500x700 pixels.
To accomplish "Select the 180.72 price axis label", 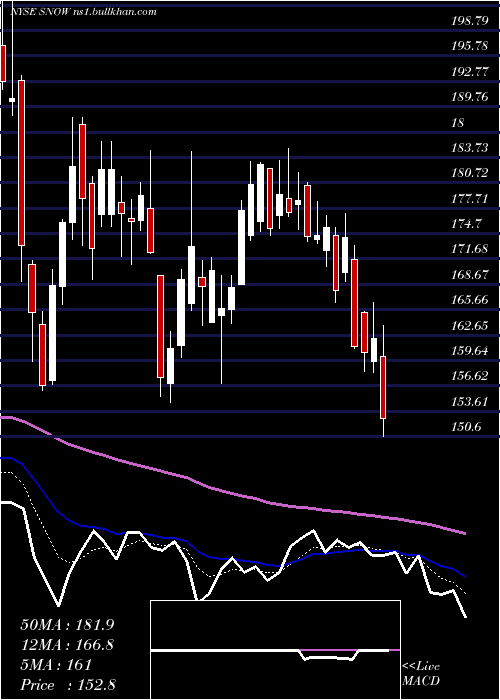I will [470, 173].
